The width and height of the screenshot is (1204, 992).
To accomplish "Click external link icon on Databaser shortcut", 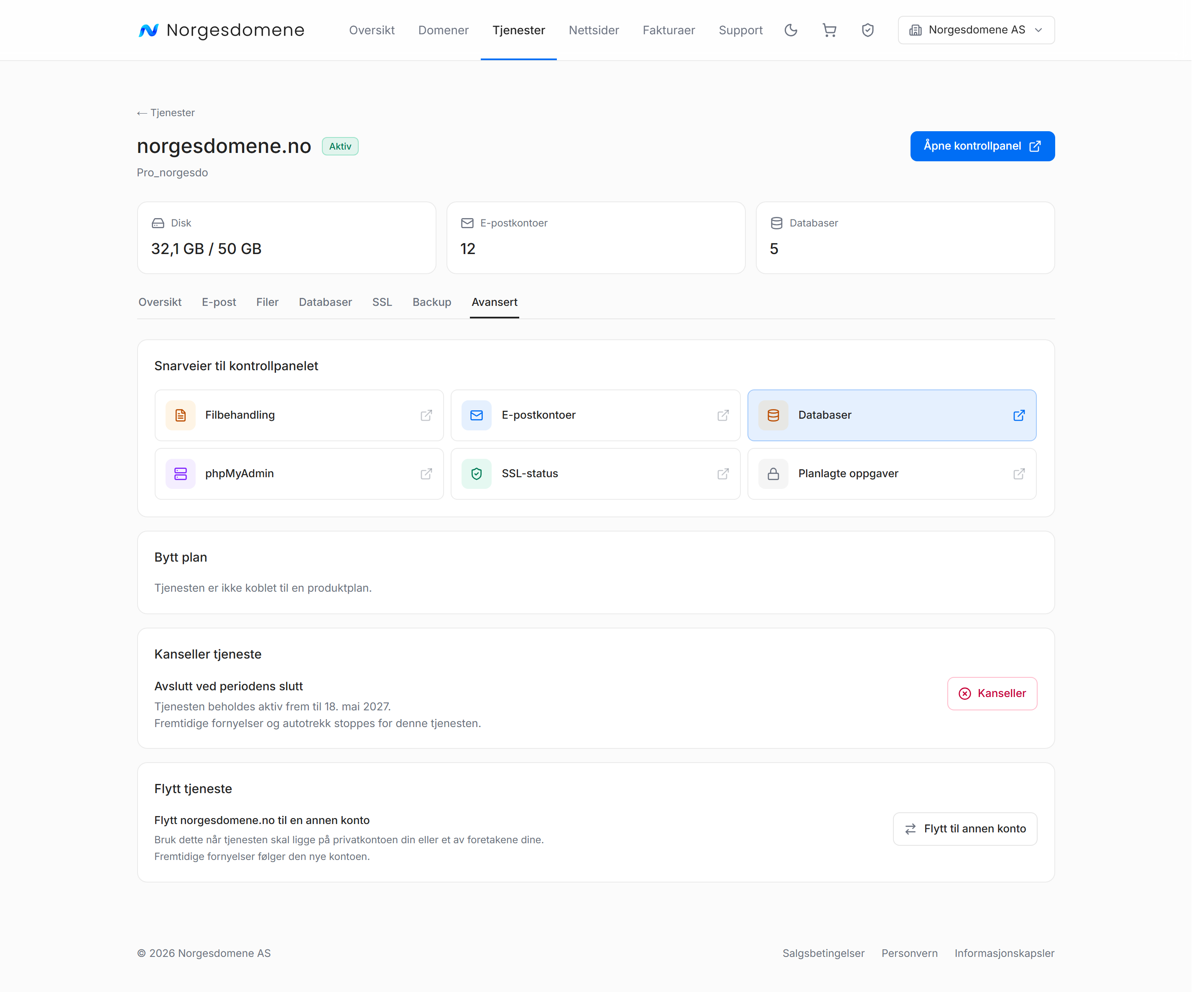I will (1019, 415).
